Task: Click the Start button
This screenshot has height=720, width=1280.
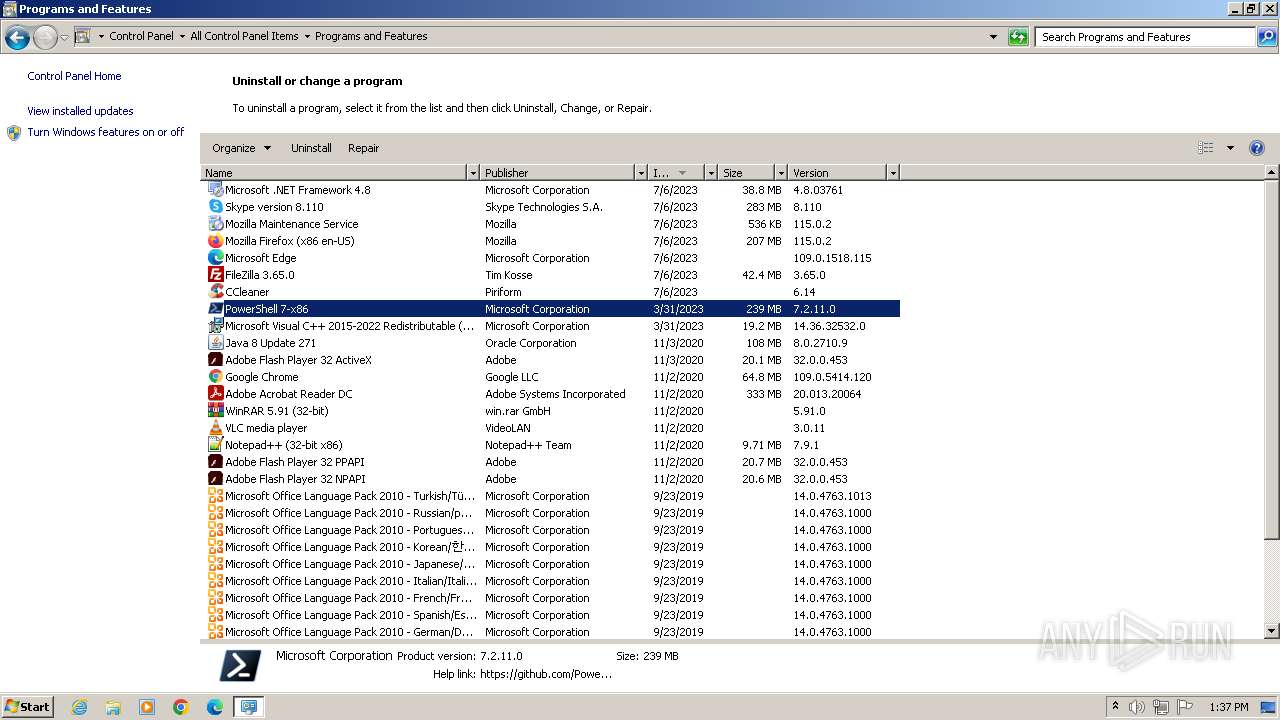Action: (x=27, y=707)
